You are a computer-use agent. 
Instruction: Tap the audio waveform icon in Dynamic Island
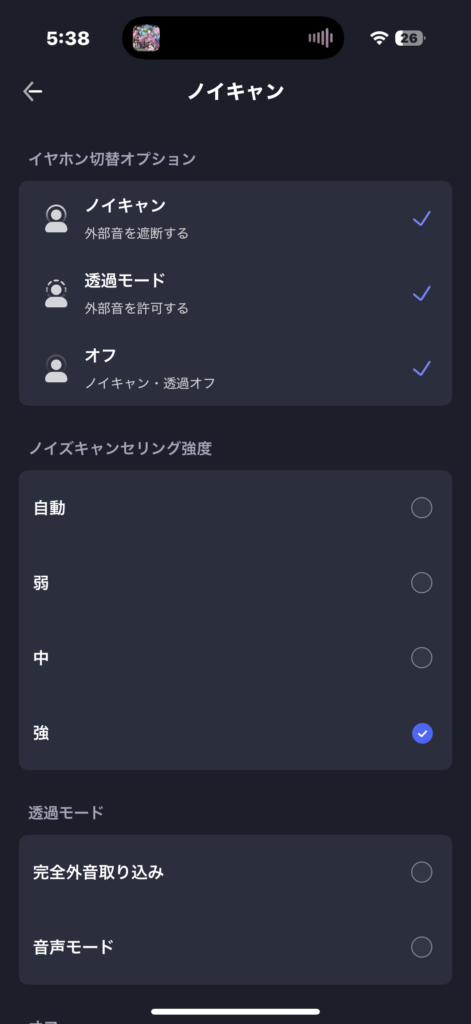[x=320, y=39]
